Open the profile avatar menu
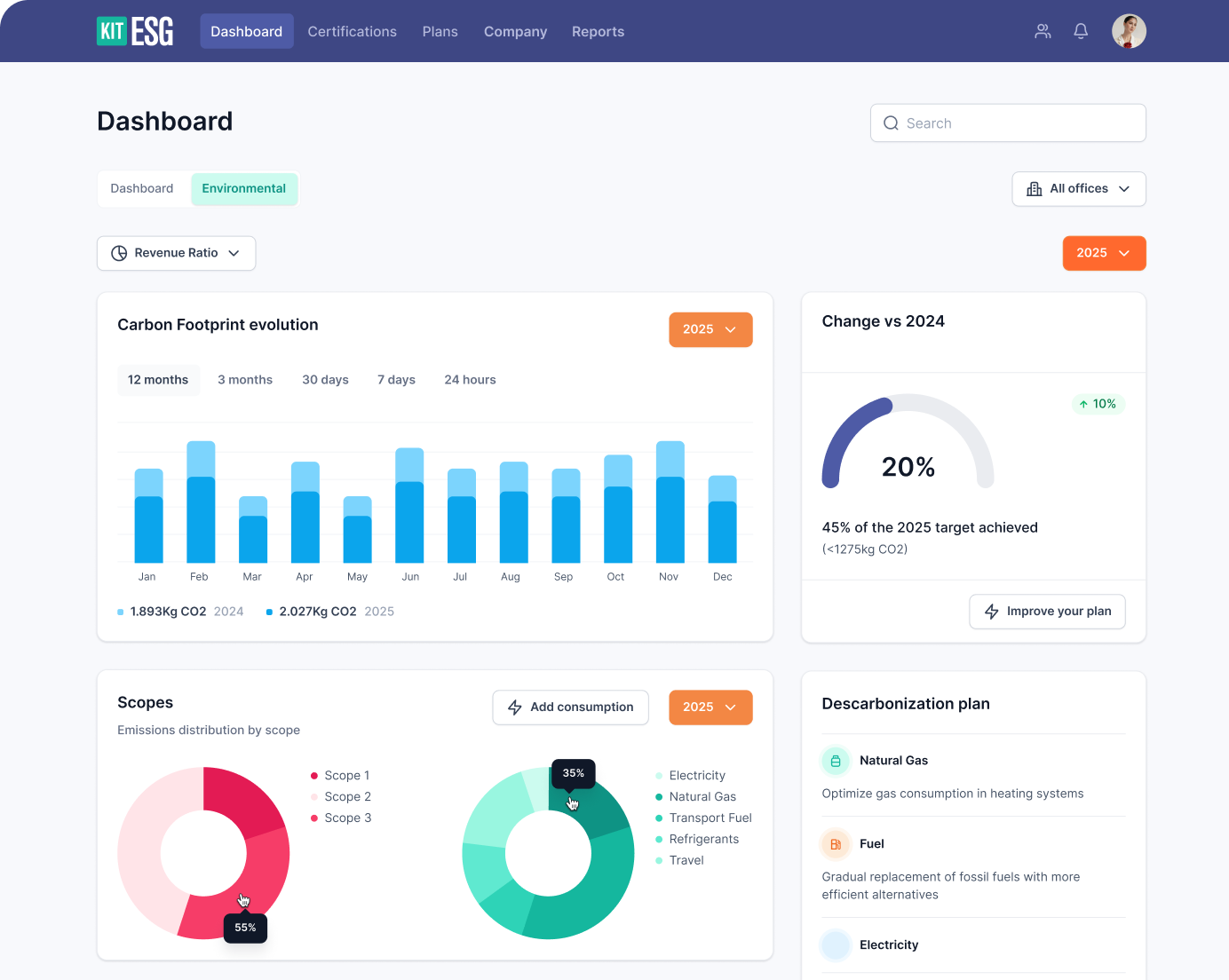 pyautogui.click(x=1129, y=31)
